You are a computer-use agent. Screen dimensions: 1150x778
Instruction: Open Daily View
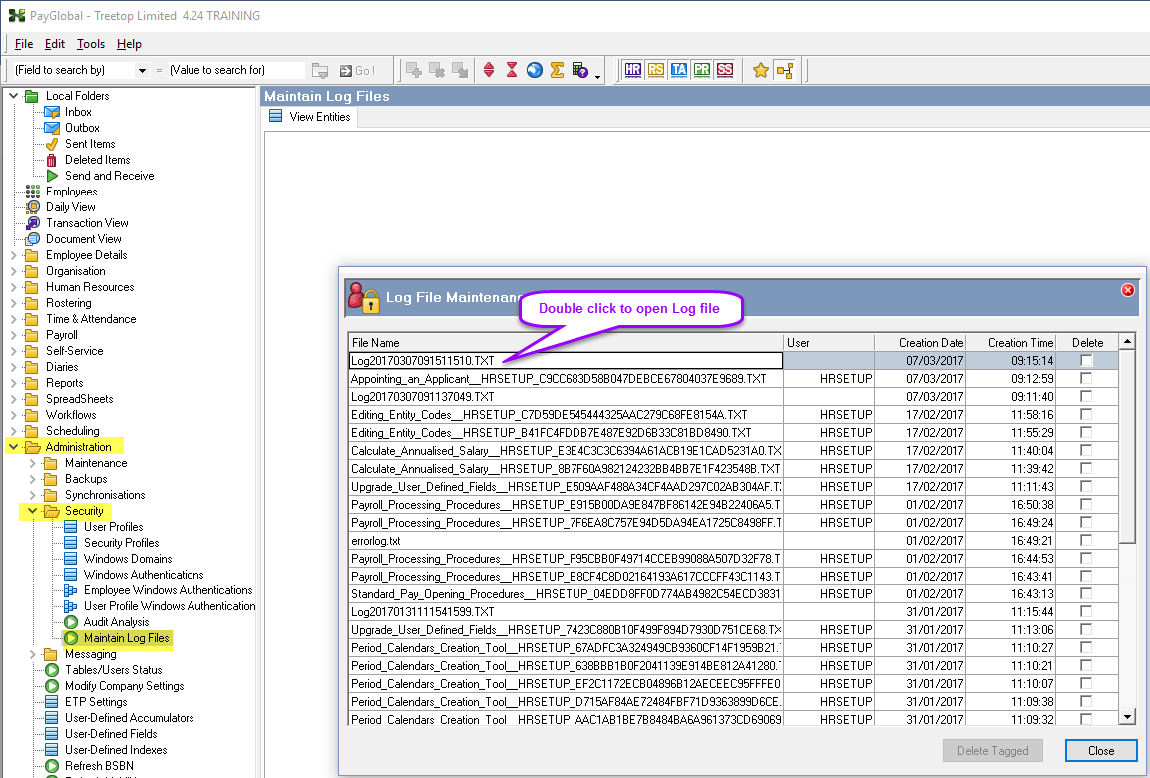tap(70, 207)
